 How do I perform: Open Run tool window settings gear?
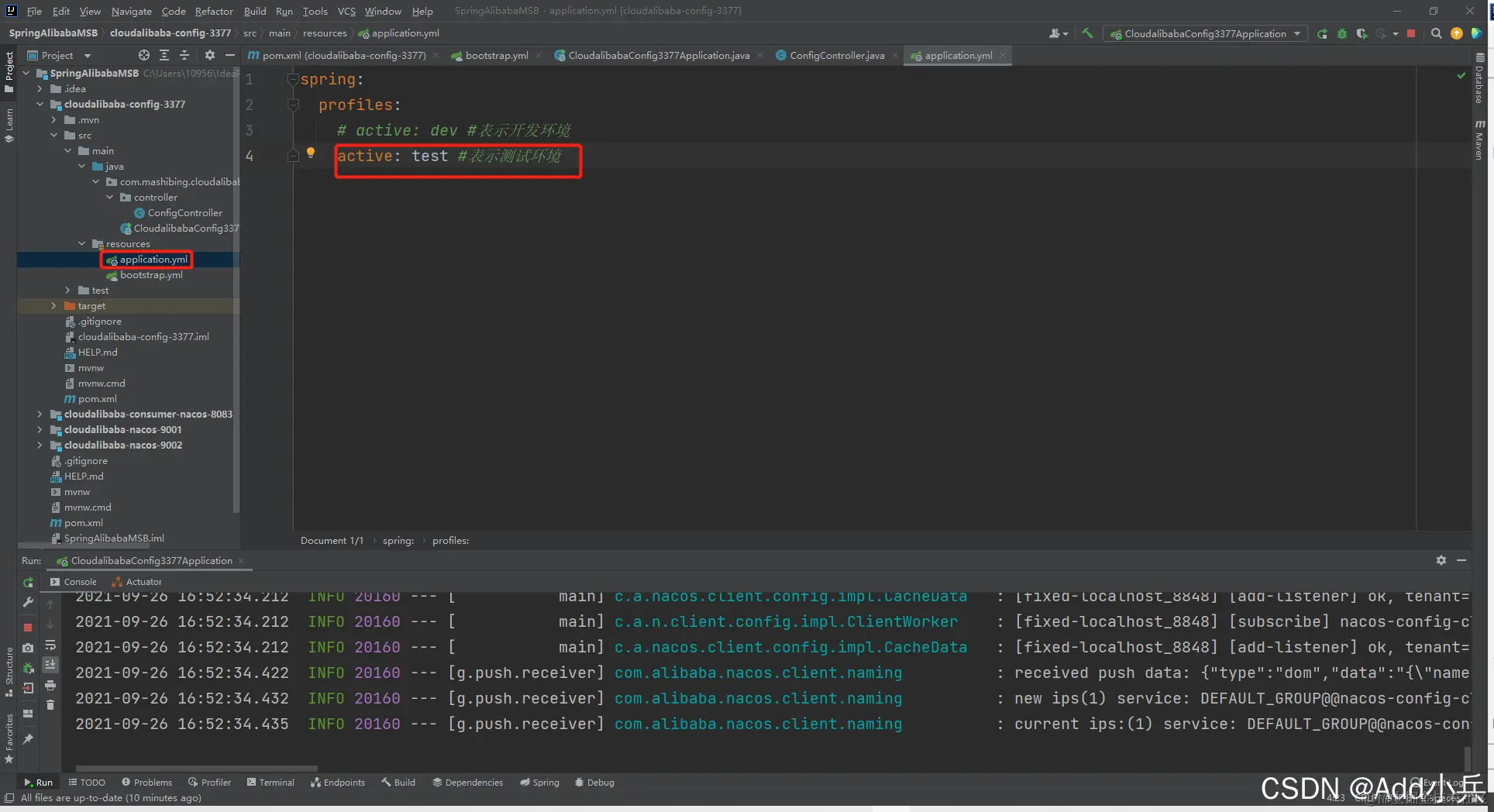point(1441,560)
